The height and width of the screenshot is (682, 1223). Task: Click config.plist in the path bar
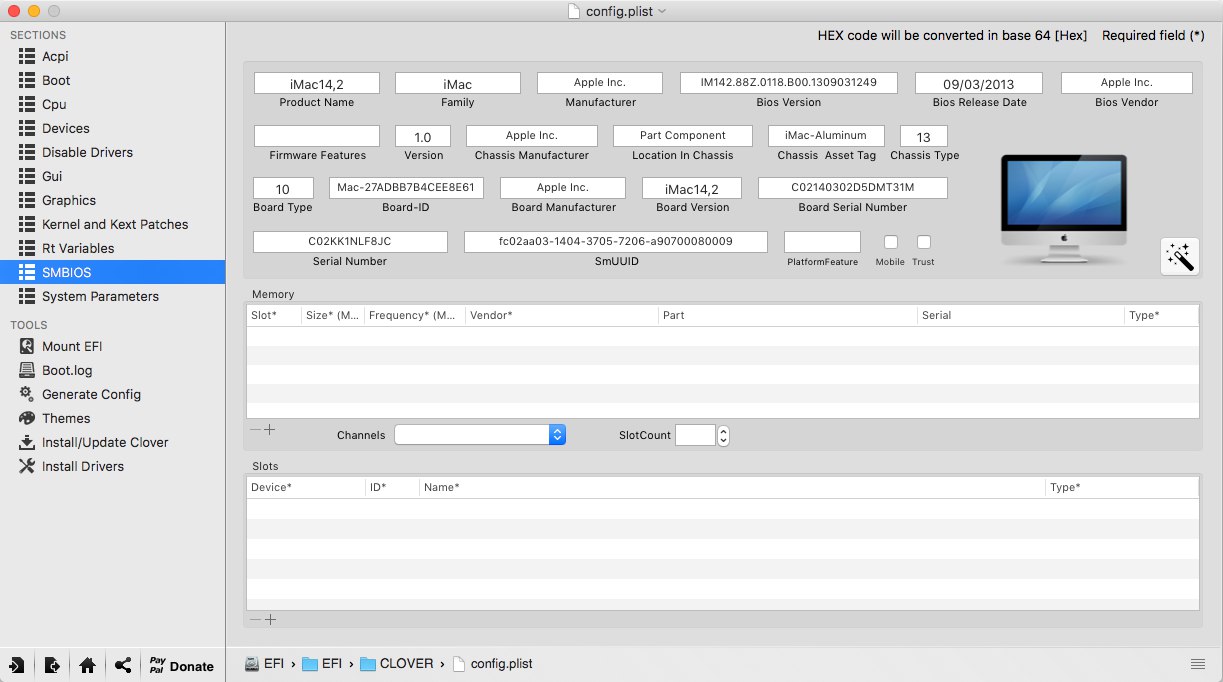click(x=492, y=664)
